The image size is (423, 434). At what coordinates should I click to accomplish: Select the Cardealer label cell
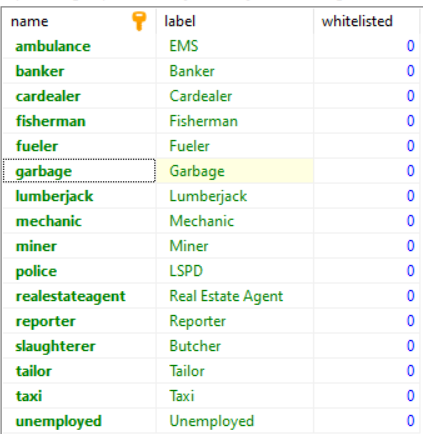tap(235, 96)
